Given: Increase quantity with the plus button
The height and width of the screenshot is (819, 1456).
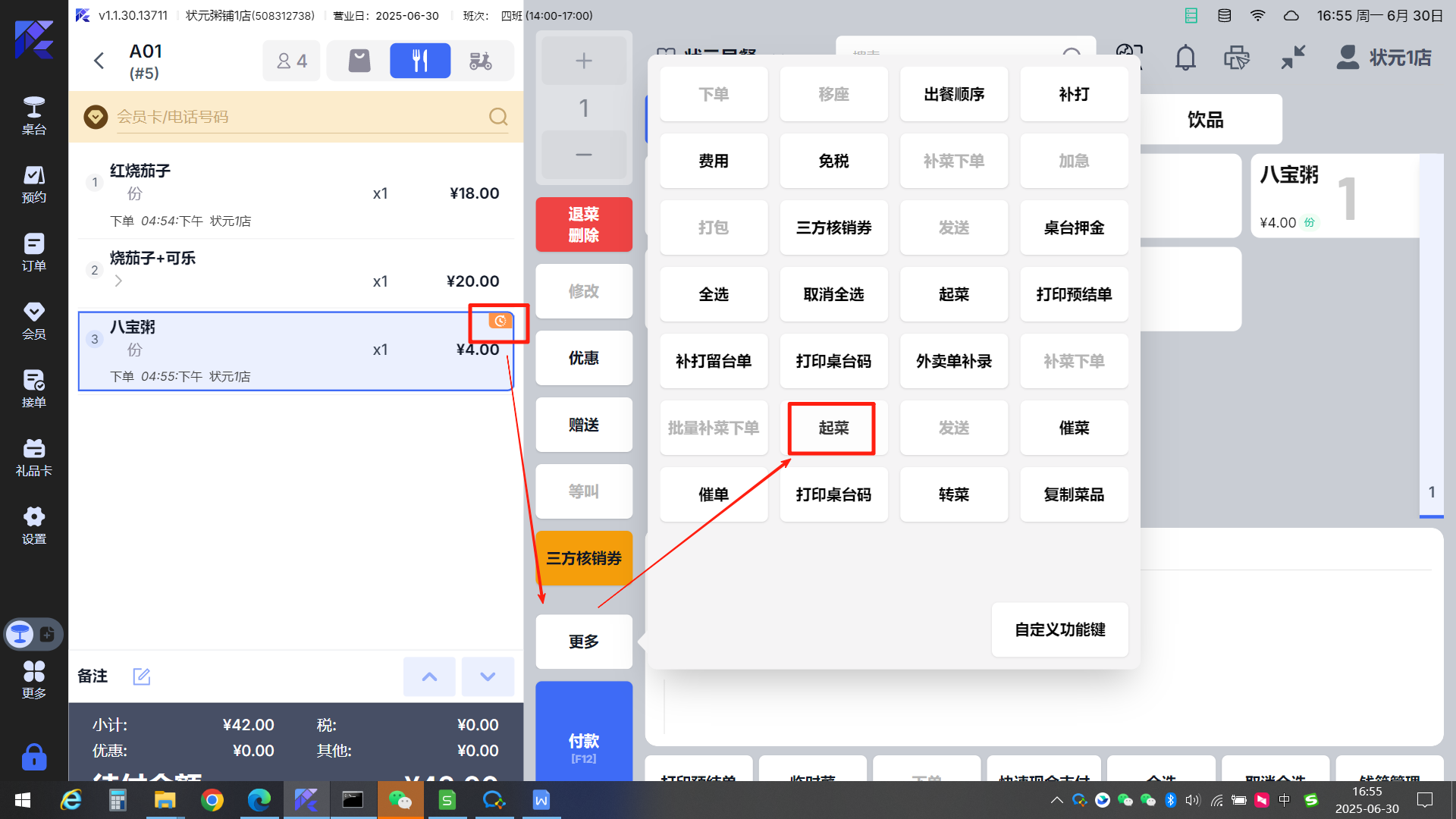Looking at the screenshot, I should click(584, 61).
